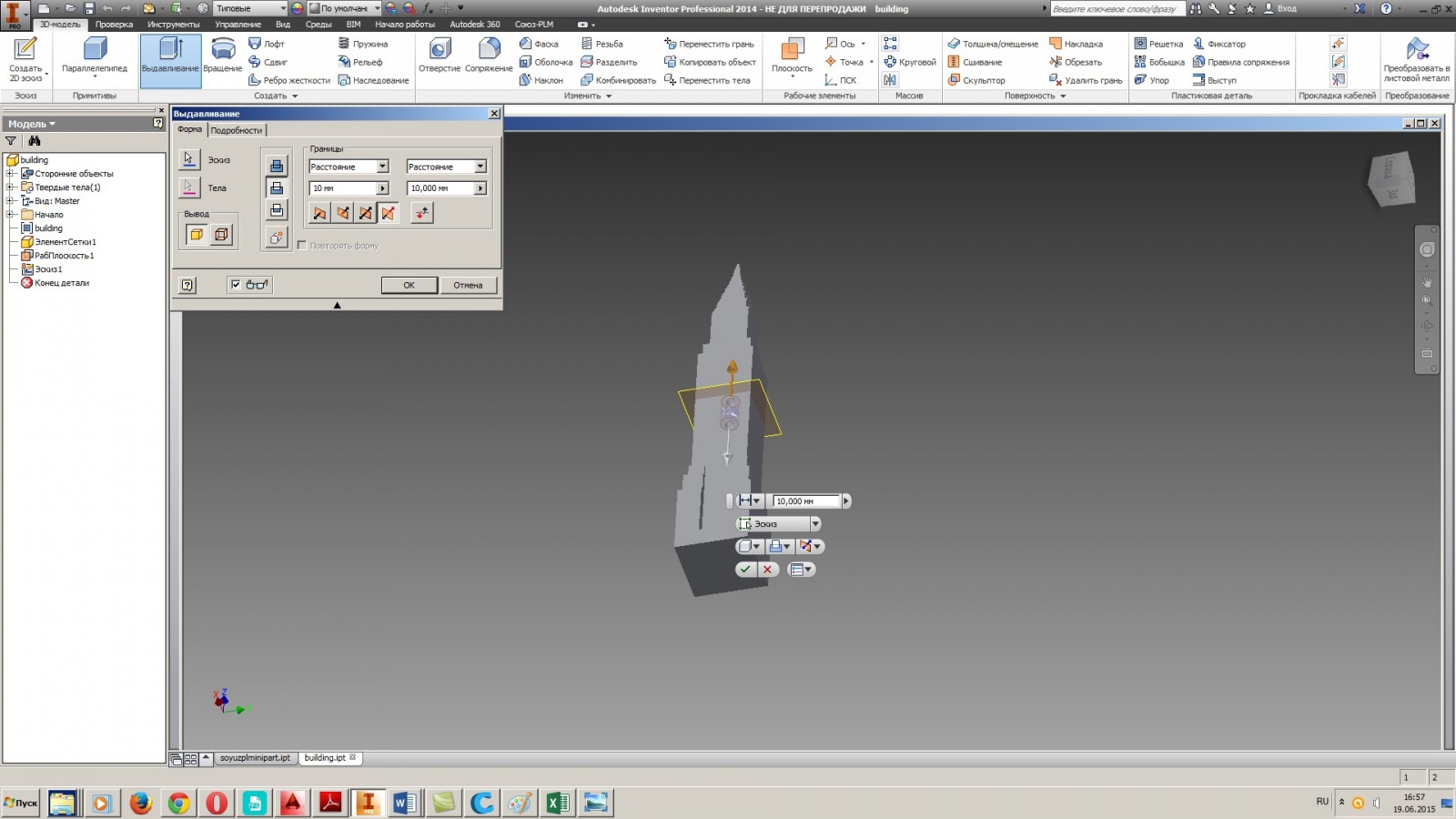Viewport: 1456px width, 819px height.
Task: Open the Отверстие (hole) tool
Action: pos(440,56)
